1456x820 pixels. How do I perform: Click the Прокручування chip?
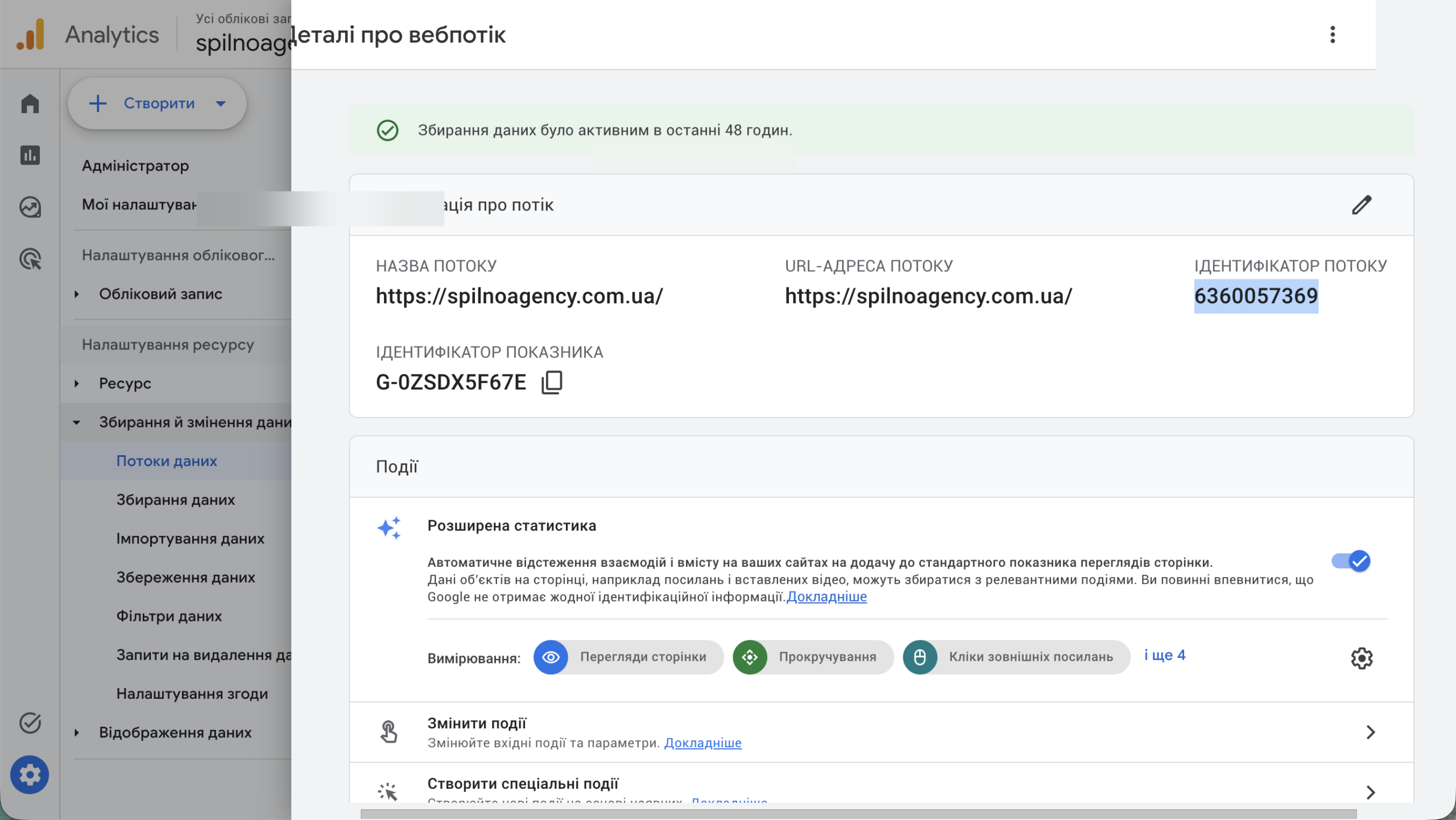point(813,657)
